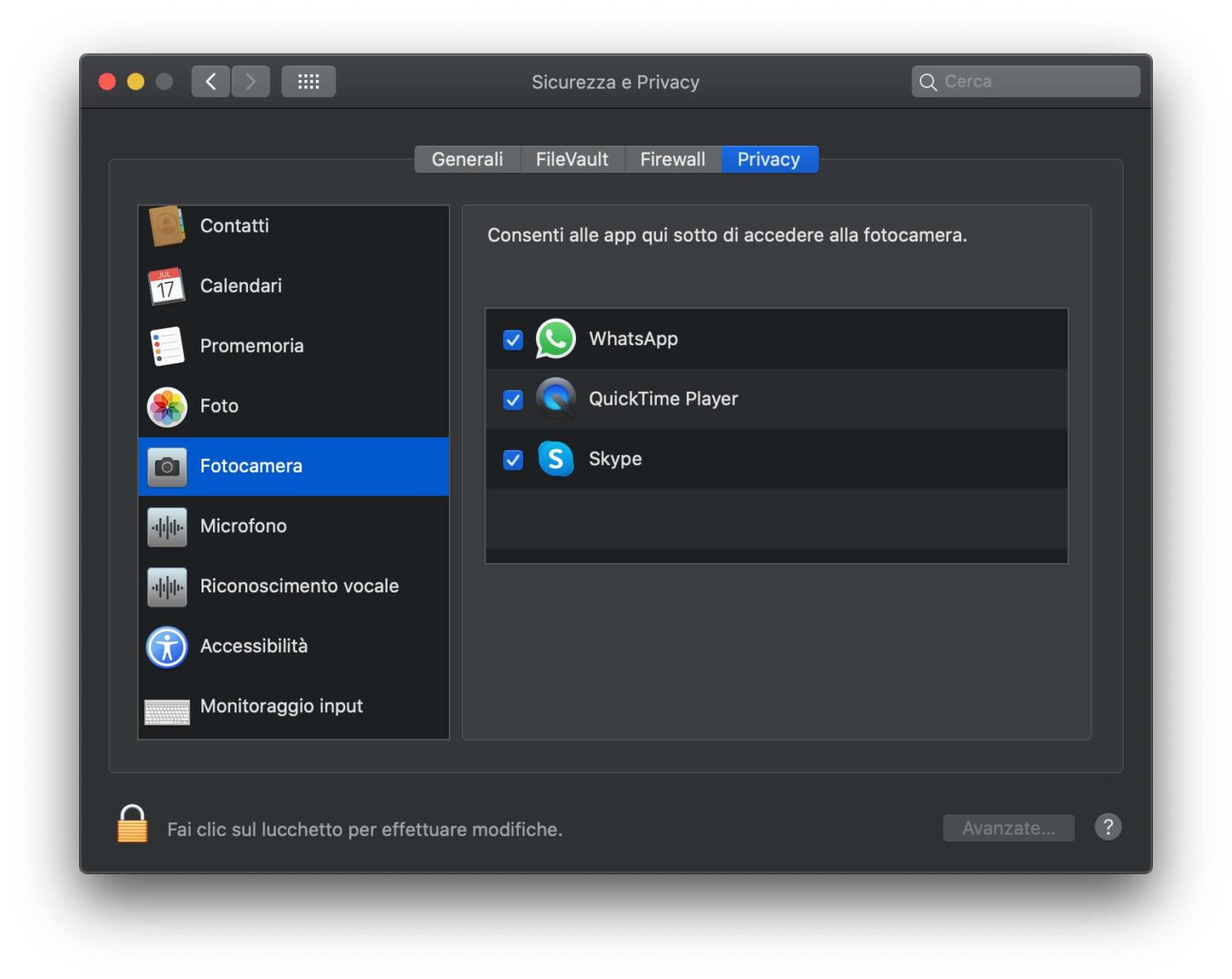Open the Calendari privacy section
Viewport: 1232px width, 979px height.
click(166, 286)
